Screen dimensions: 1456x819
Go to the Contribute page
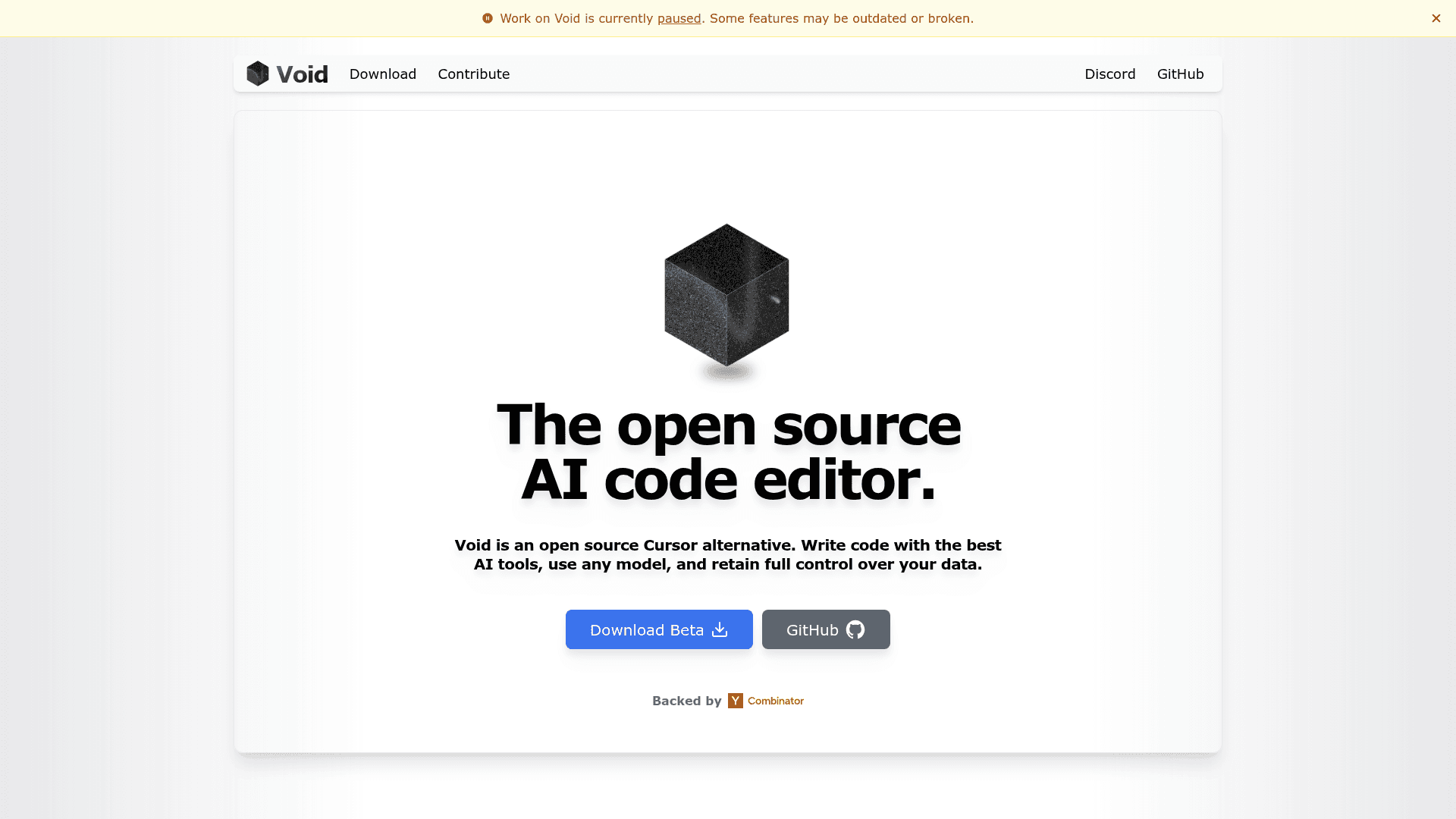coord(474,74)
